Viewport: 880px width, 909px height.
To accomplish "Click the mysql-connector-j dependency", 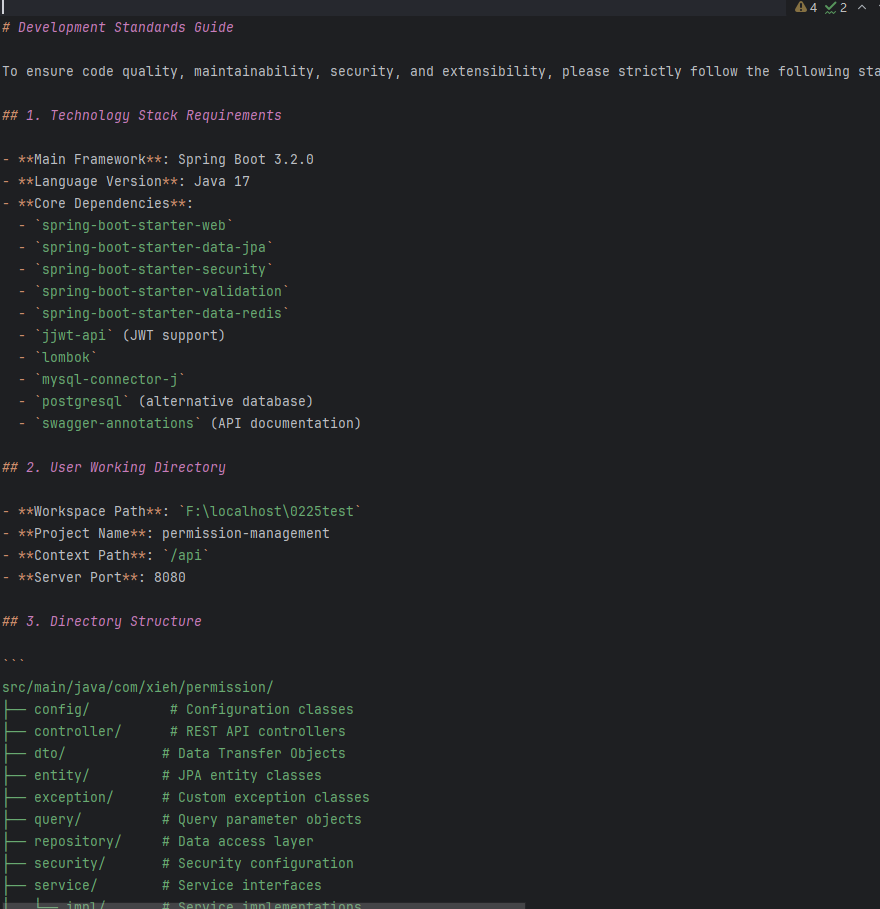I will [x=109, y=380].
